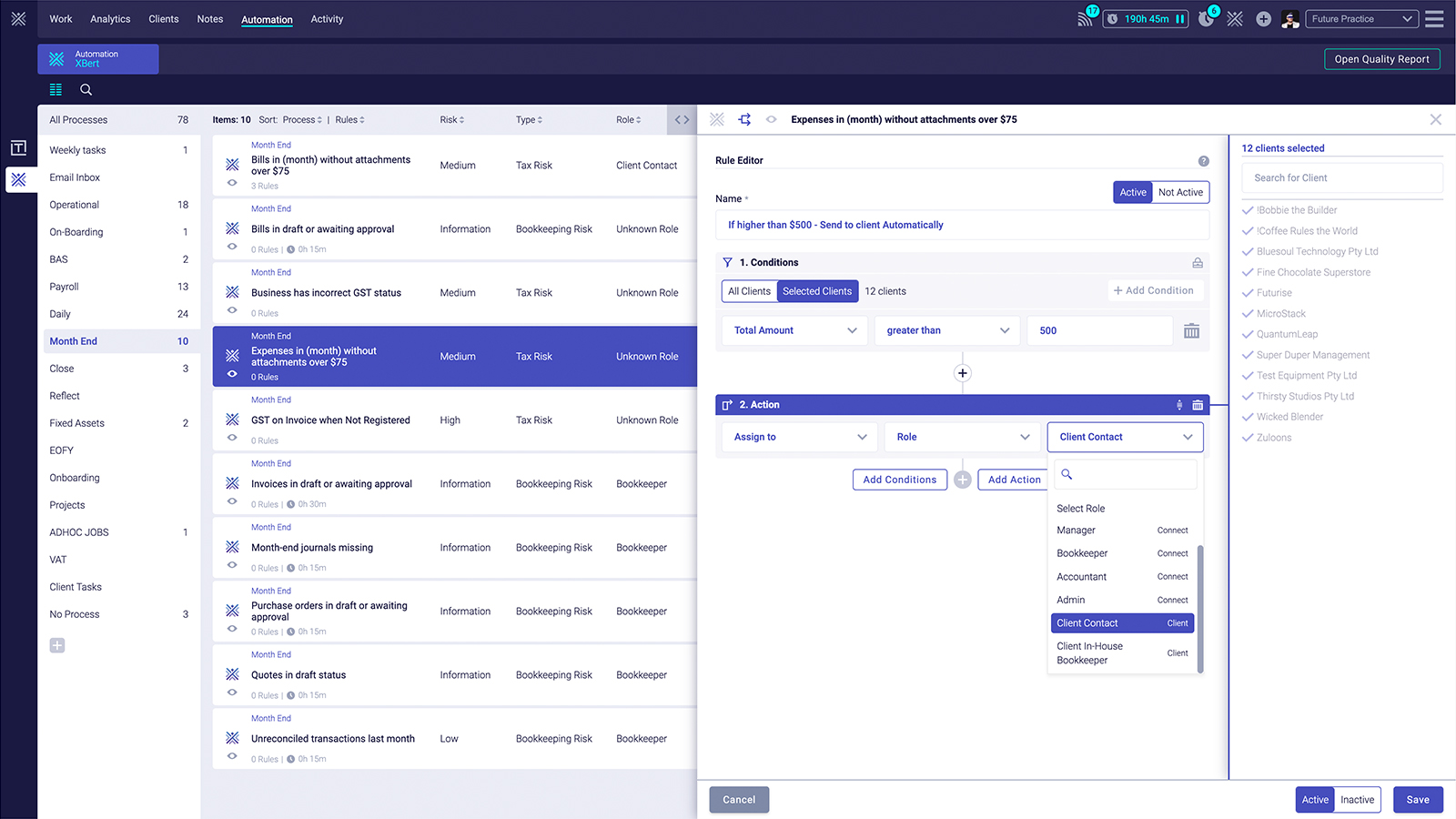Open the RSS feed notifications icon
The height and width of the screenshot is (819, 1456).
(x=1085, y=19)
